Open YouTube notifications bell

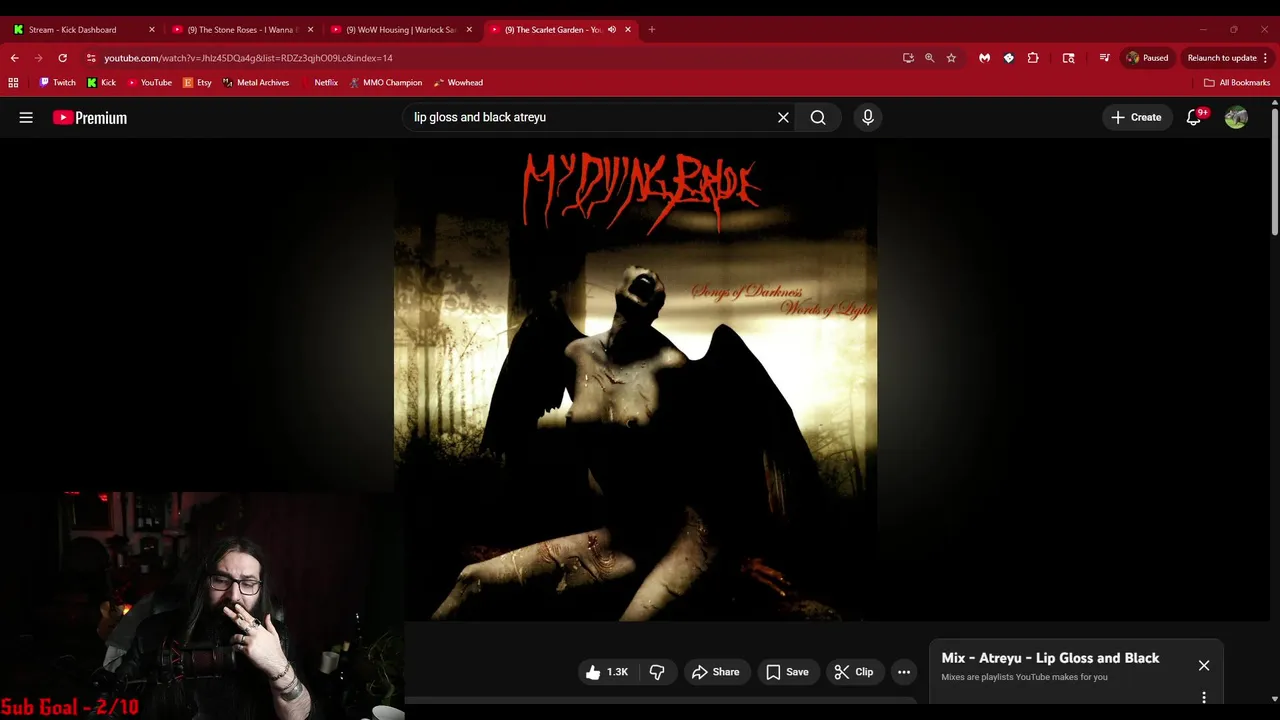[1194, 117]
